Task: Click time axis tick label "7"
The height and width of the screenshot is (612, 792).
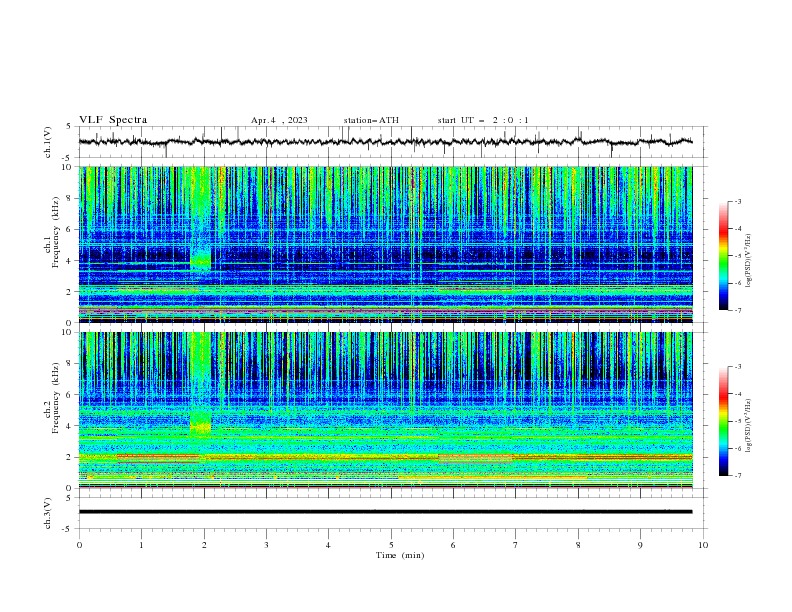Action: tap(516, 545)
